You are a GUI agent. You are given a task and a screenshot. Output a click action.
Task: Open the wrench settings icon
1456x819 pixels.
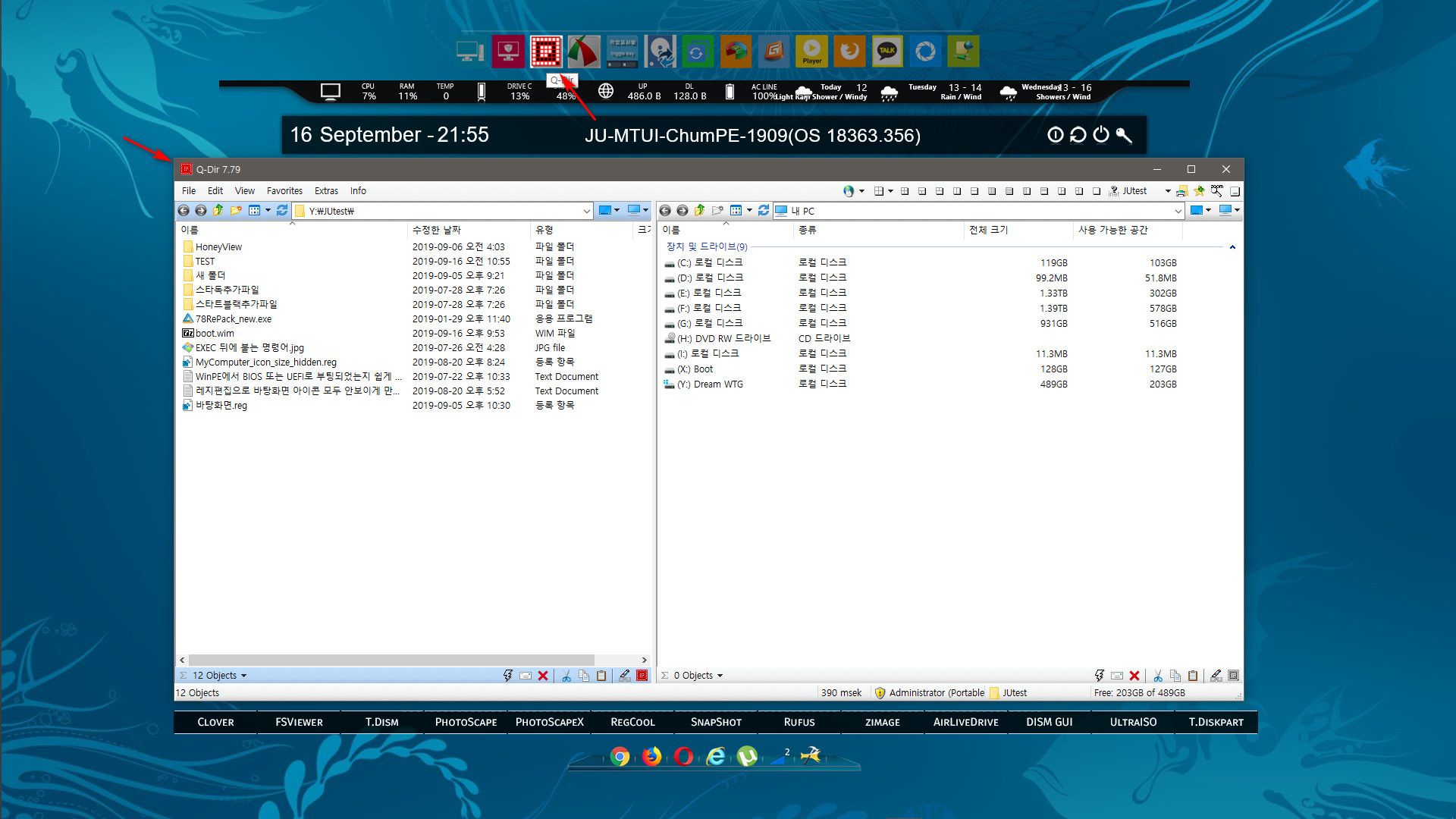pyautogui.click(x=1124, y=135)
